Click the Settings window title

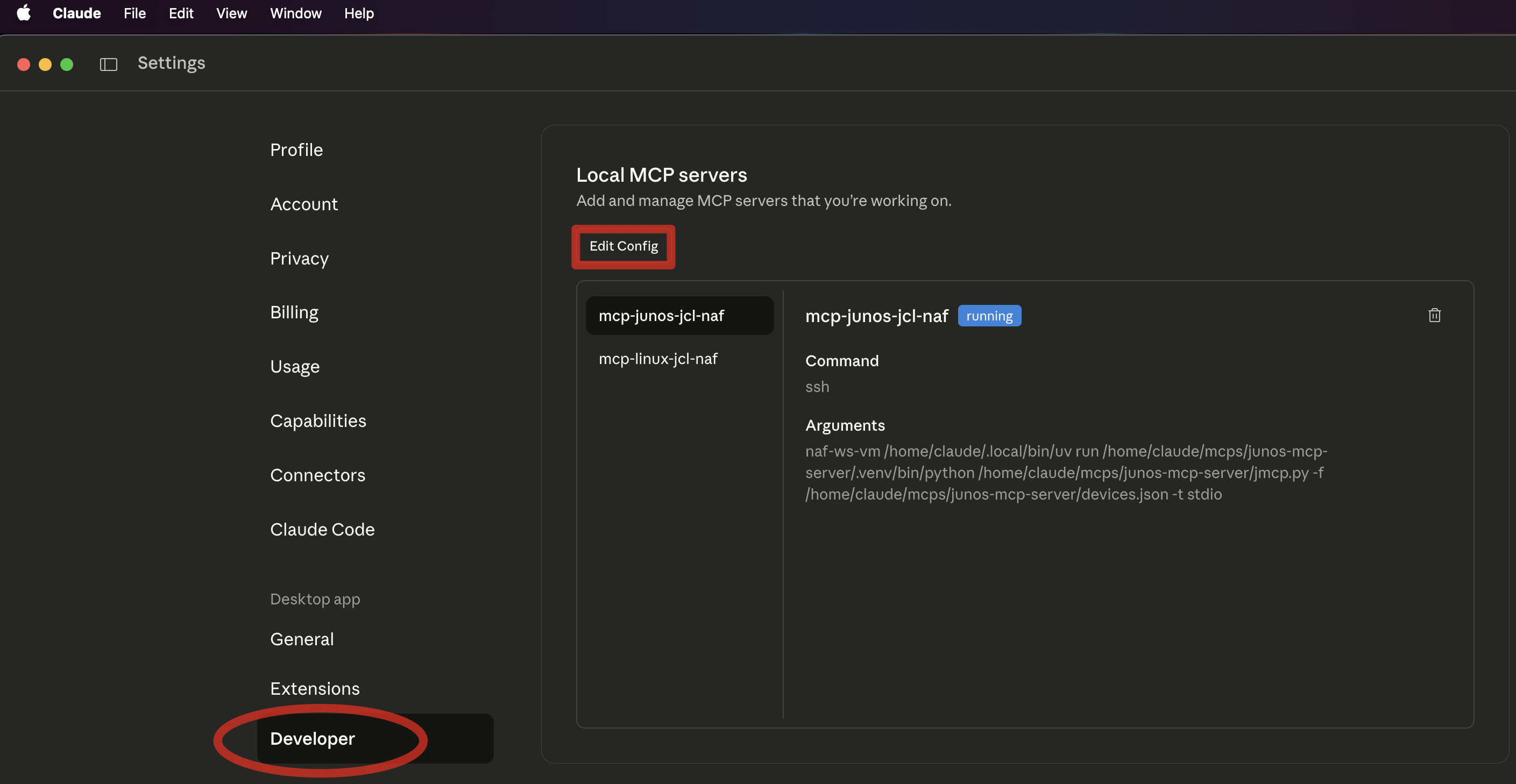coord(171,63)
